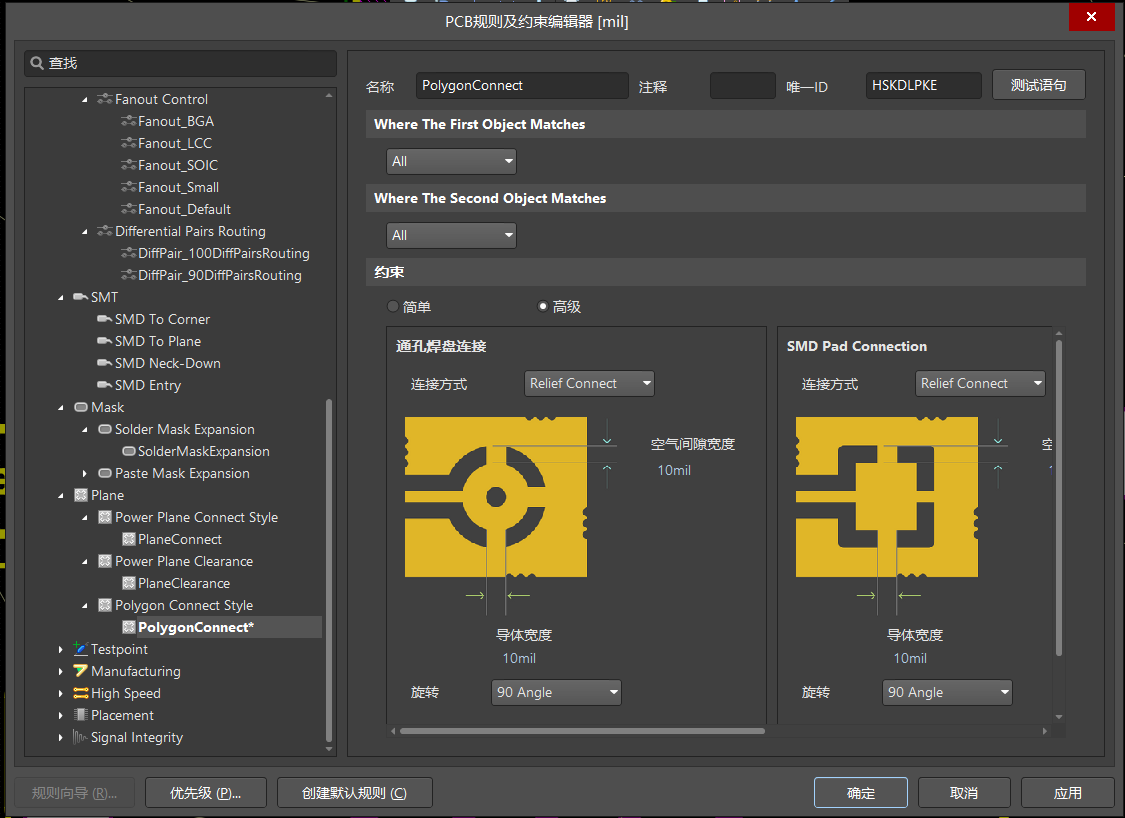
Task: Expand the Testpoint category arrow
Action: point(61,649)
